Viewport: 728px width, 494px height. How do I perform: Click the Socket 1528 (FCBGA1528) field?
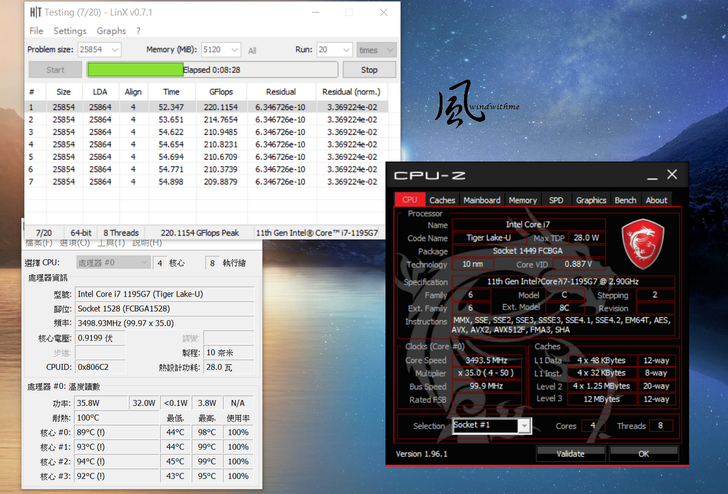[164, 309]
